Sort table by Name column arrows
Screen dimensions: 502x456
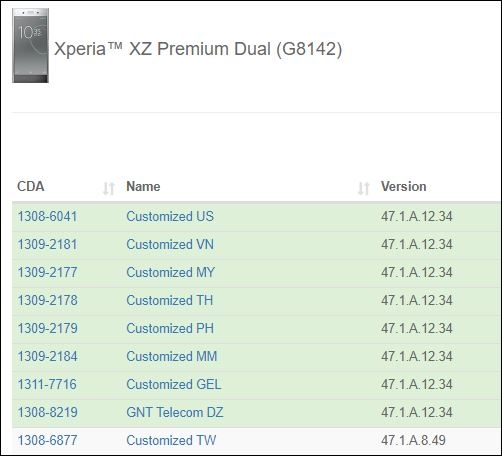pos(363,188)
